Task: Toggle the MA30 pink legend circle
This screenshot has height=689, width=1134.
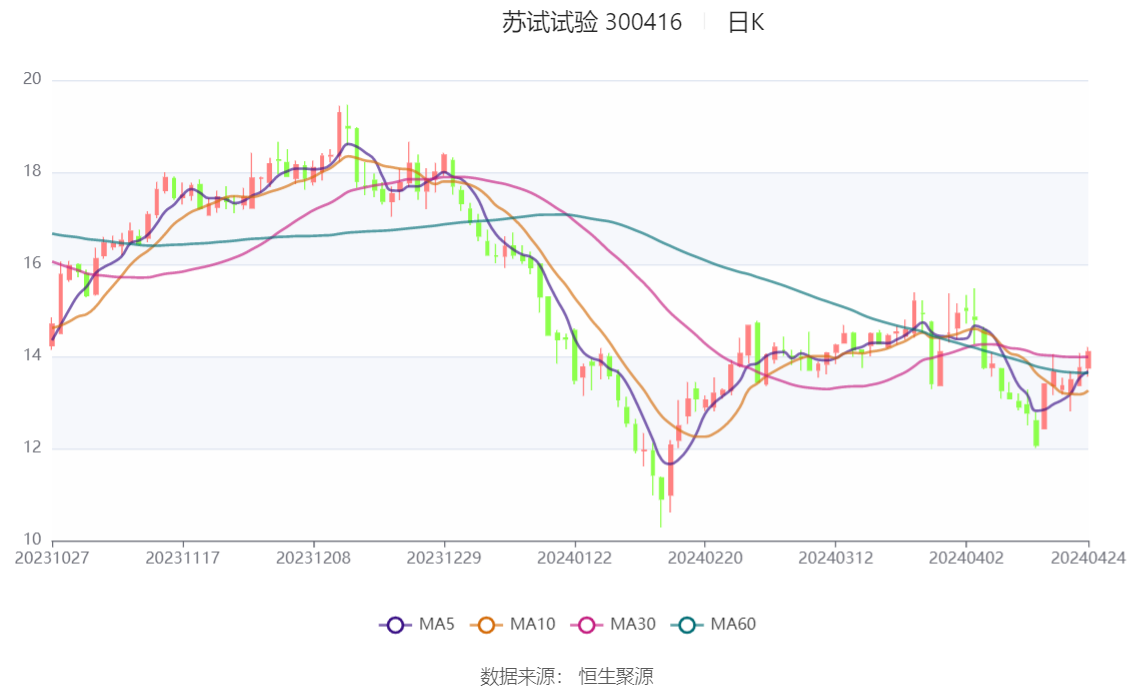Action: coord(587,625)
